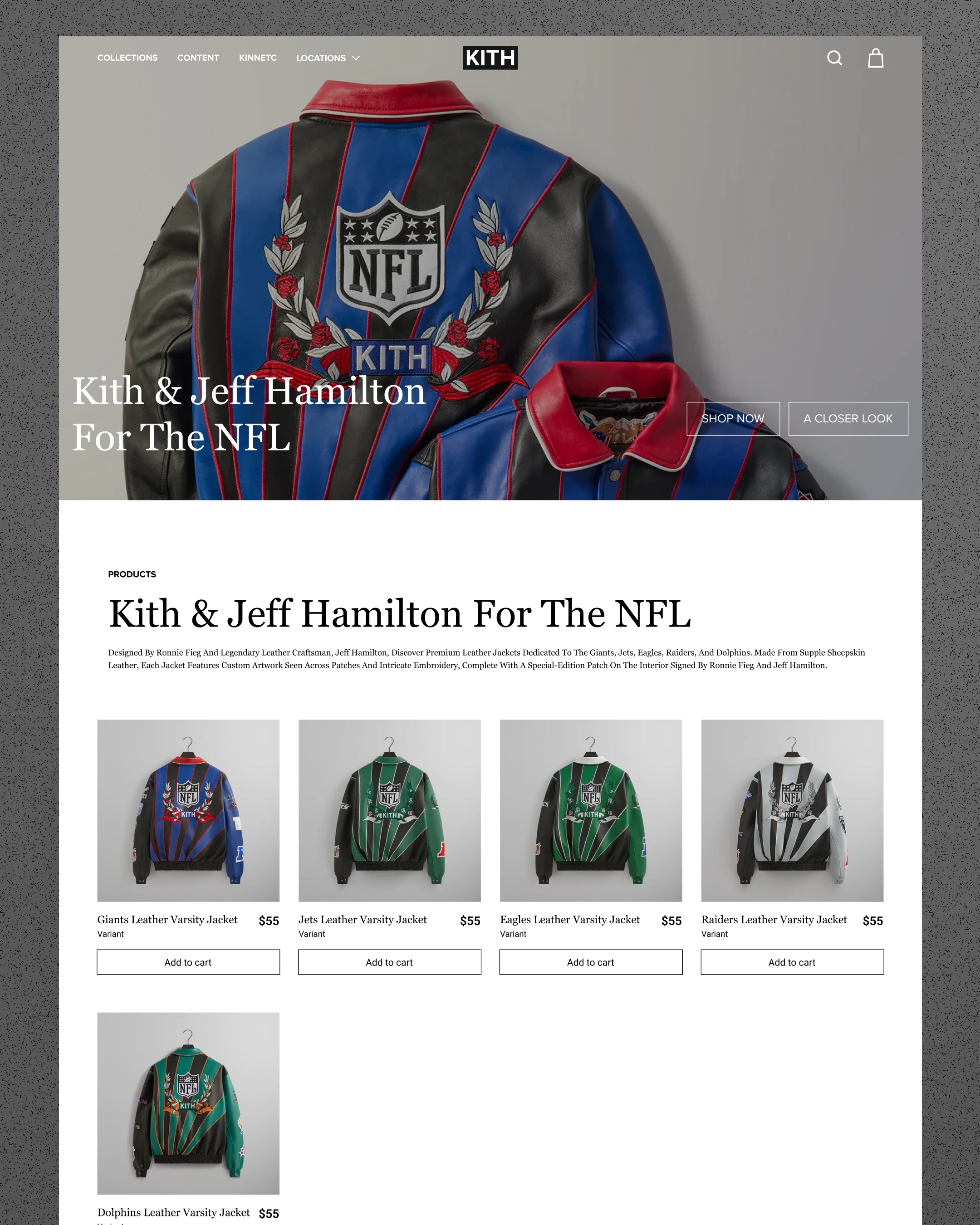Open the Content menu item
This screenshot has width=980, height=1225.
click(x=198, y=58)
